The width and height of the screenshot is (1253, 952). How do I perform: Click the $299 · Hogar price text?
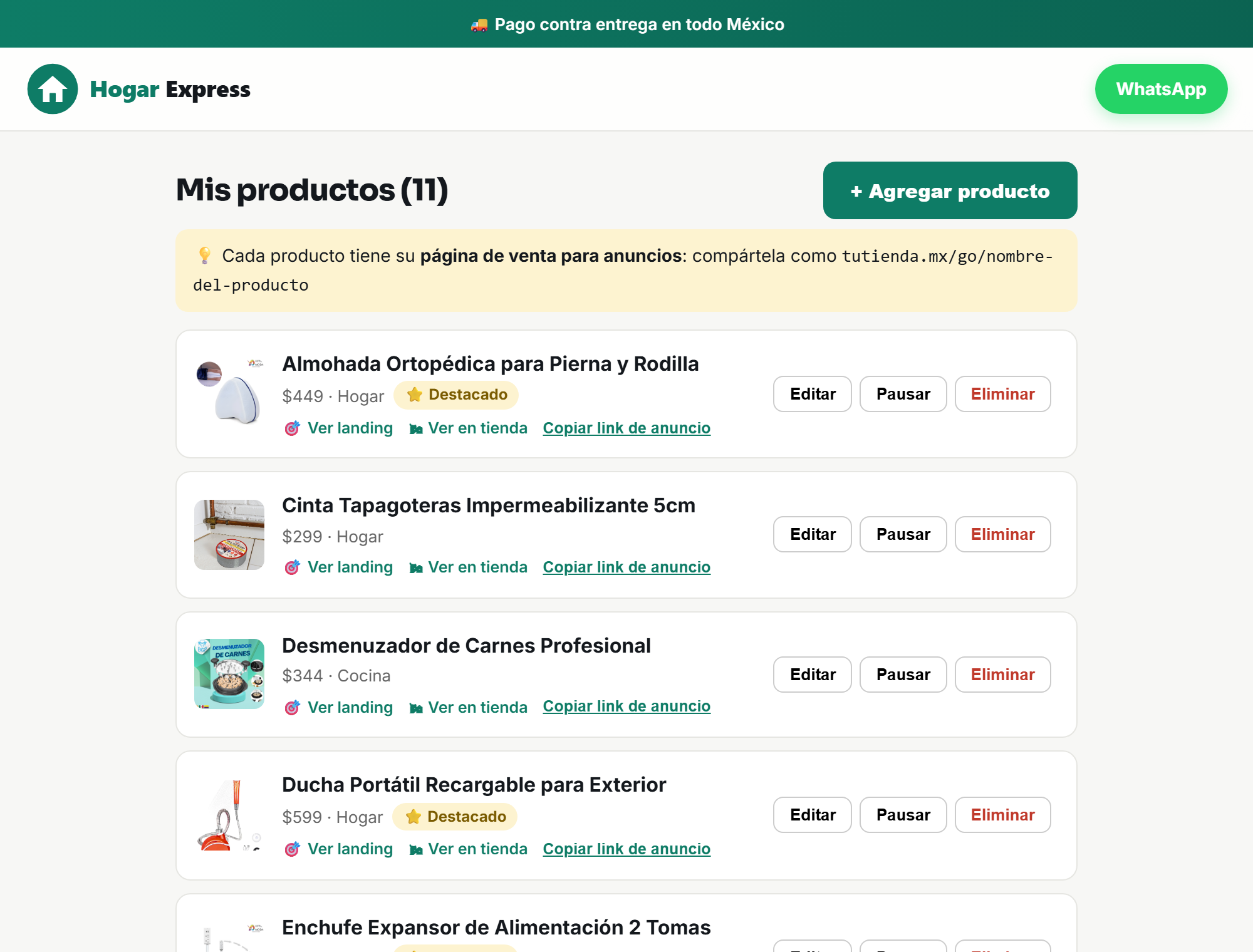pos(332,537)
